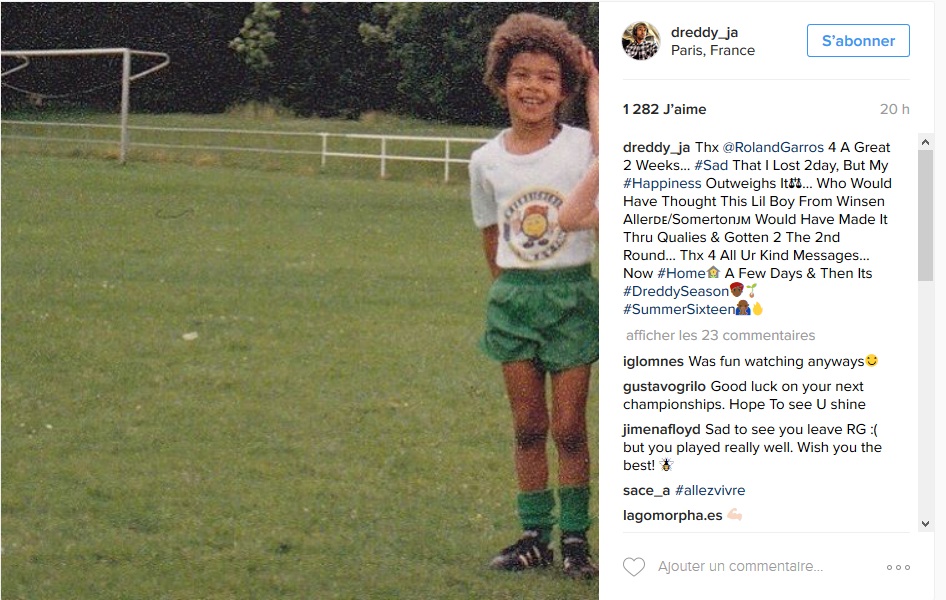The image size is (946, 600).
Task: Open the three-dot more options menu
Action: pyautogui.click(x=898, y=567)
